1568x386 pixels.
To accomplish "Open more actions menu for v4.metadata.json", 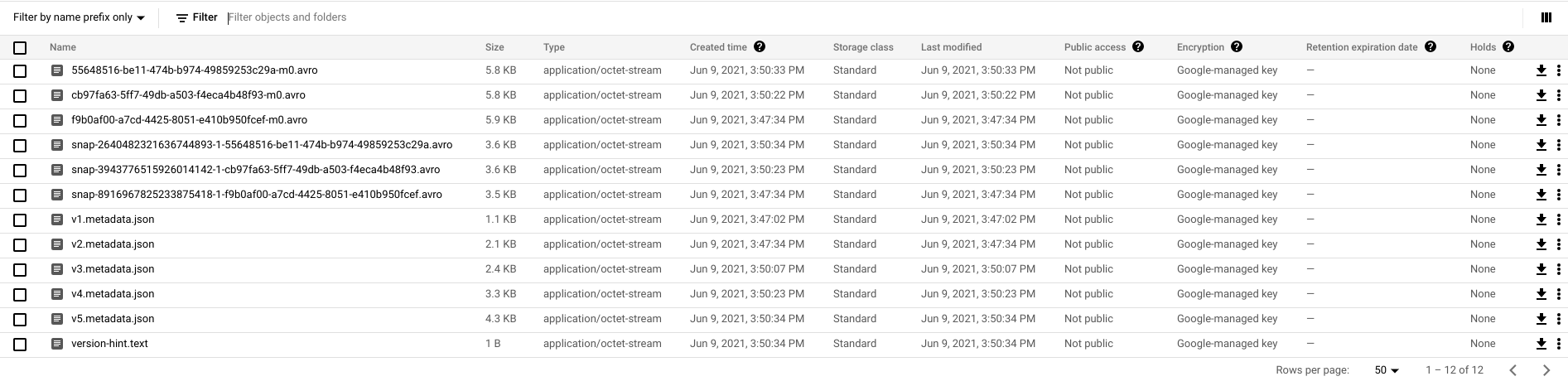I will 1559,295.
